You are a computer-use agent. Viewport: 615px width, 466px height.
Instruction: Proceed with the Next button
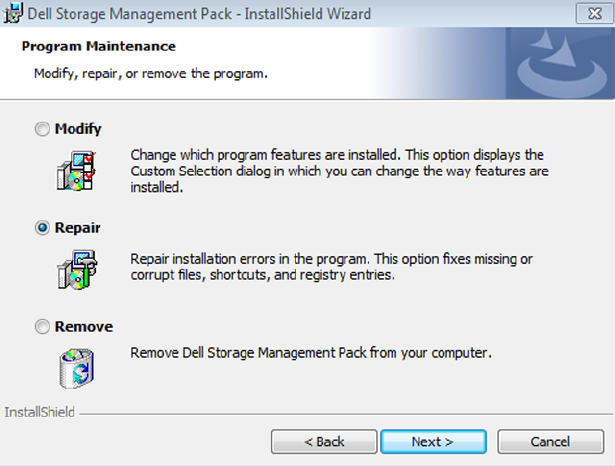pyautogui.click(x=434, y=441)
